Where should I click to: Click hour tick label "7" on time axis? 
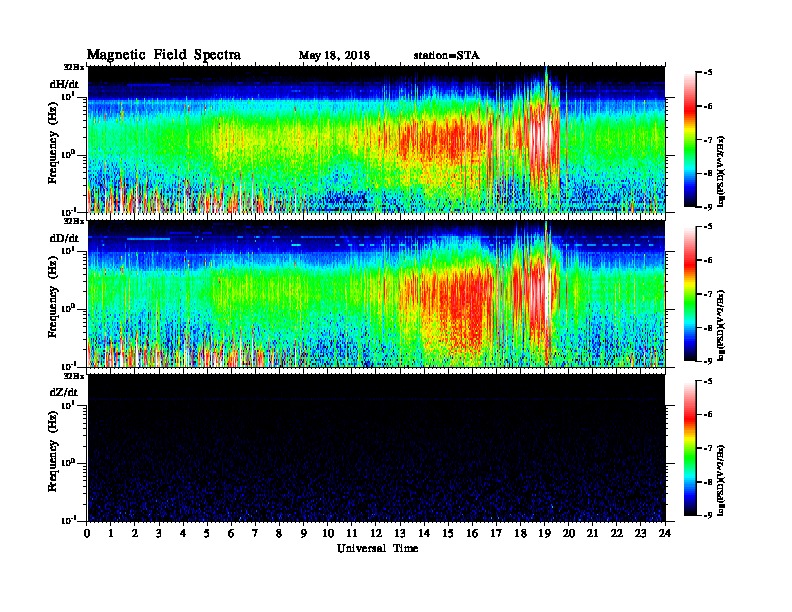[255, 533]
